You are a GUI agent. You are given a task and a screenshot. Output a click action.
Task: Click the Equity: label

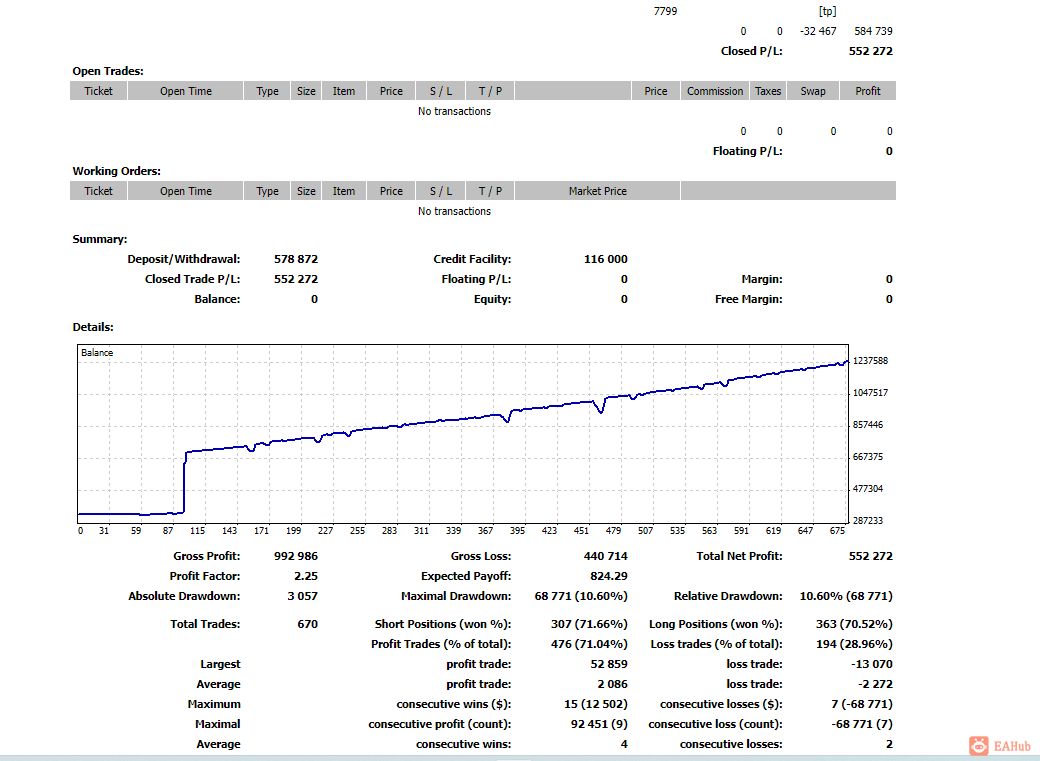pos(492,299)
